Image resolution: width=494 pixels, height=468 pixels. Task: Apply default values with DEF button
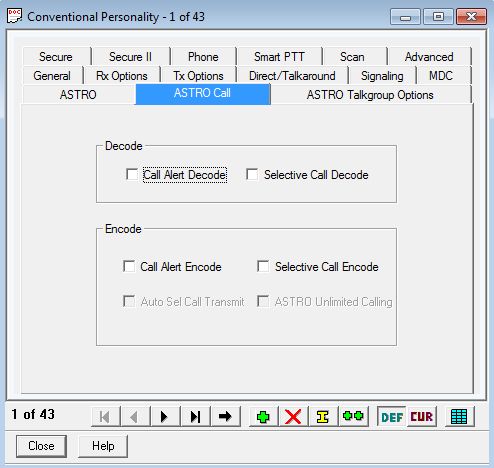click(392, 417)
